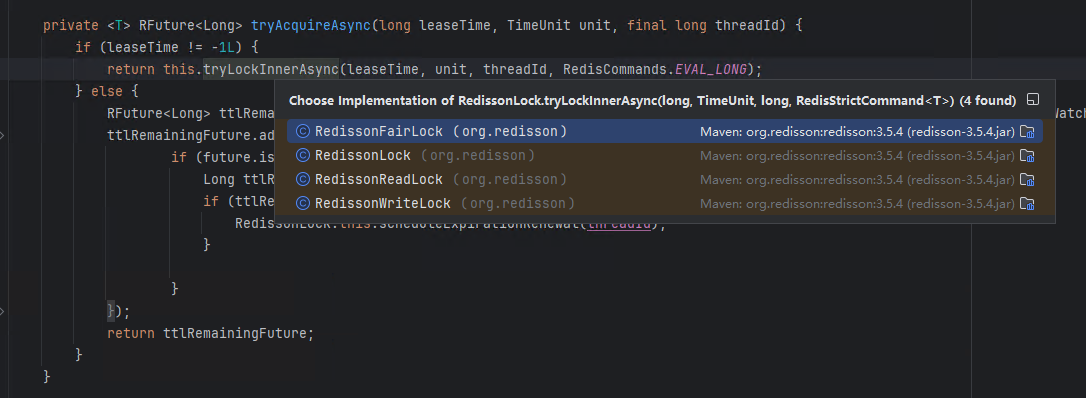This screenshot has width=1086, height=398.
Task: Click the tryAcquireAsync method name
Action: pos(311,26)
